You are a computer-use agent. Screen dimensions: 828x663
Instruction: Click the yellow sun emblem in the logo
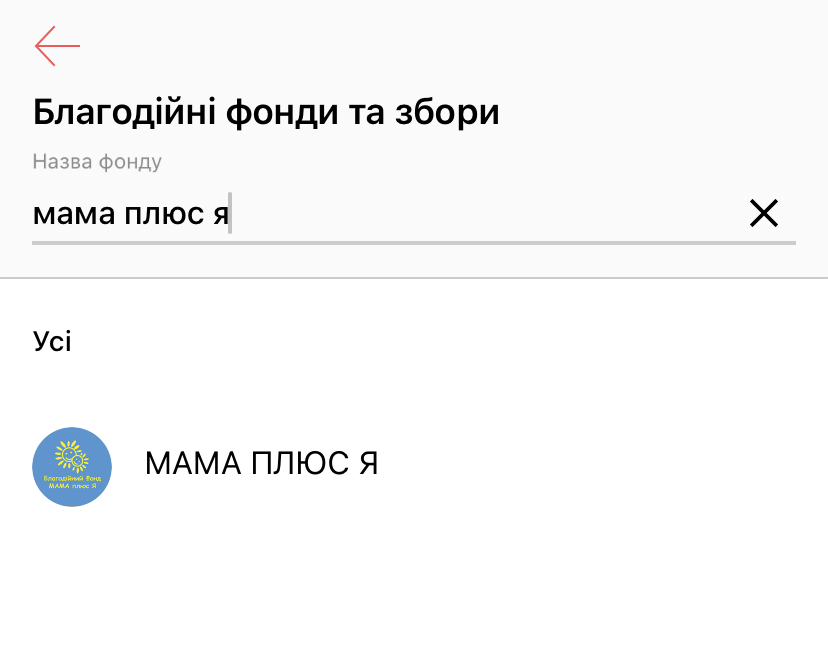[x=72, y=457]
